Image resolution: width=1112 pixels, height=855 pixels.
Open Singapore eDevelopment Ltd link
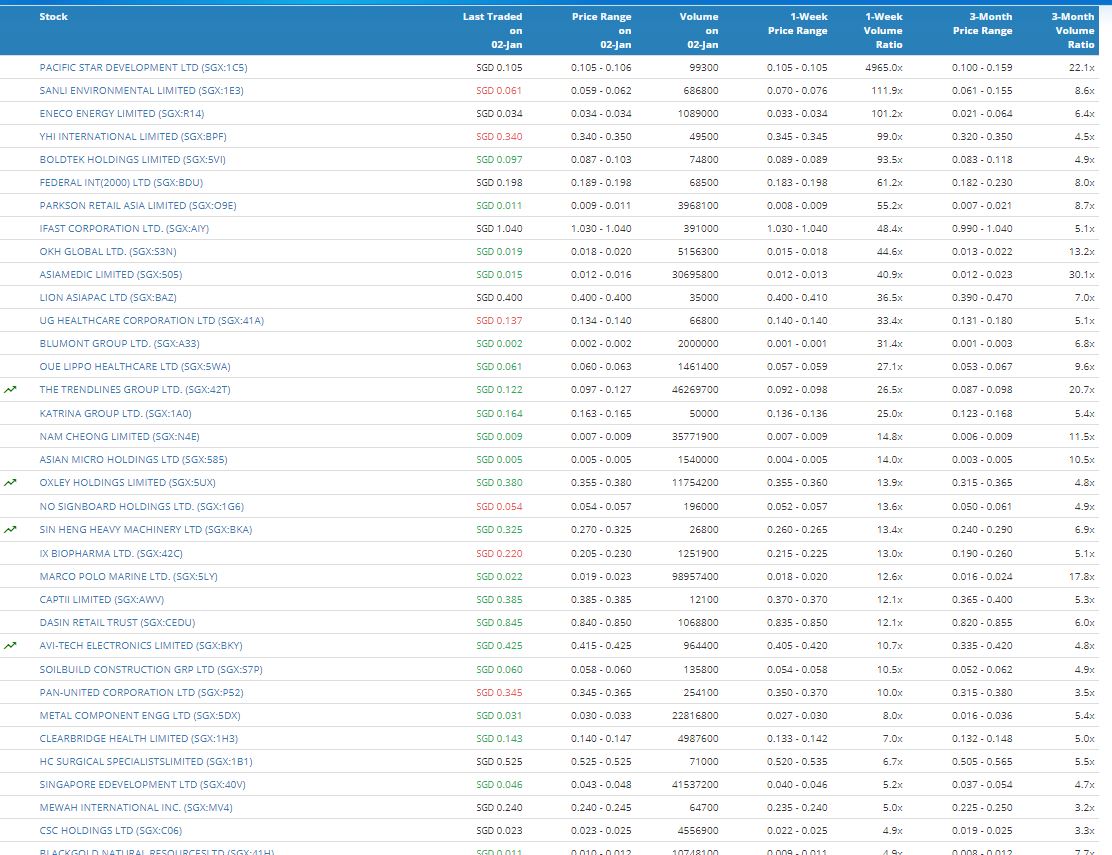143,785
